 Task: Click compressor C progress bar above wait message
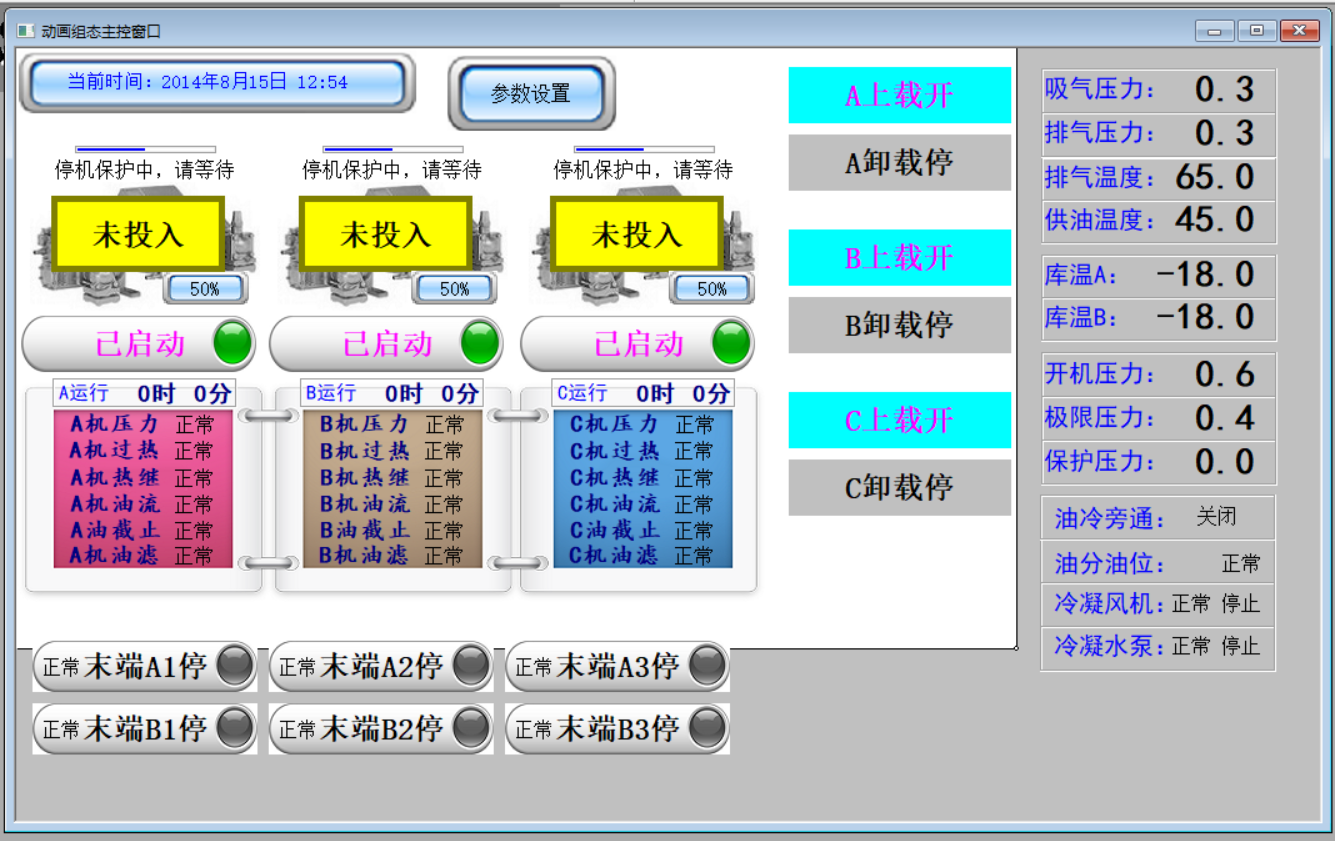click(x=644, y=149)
